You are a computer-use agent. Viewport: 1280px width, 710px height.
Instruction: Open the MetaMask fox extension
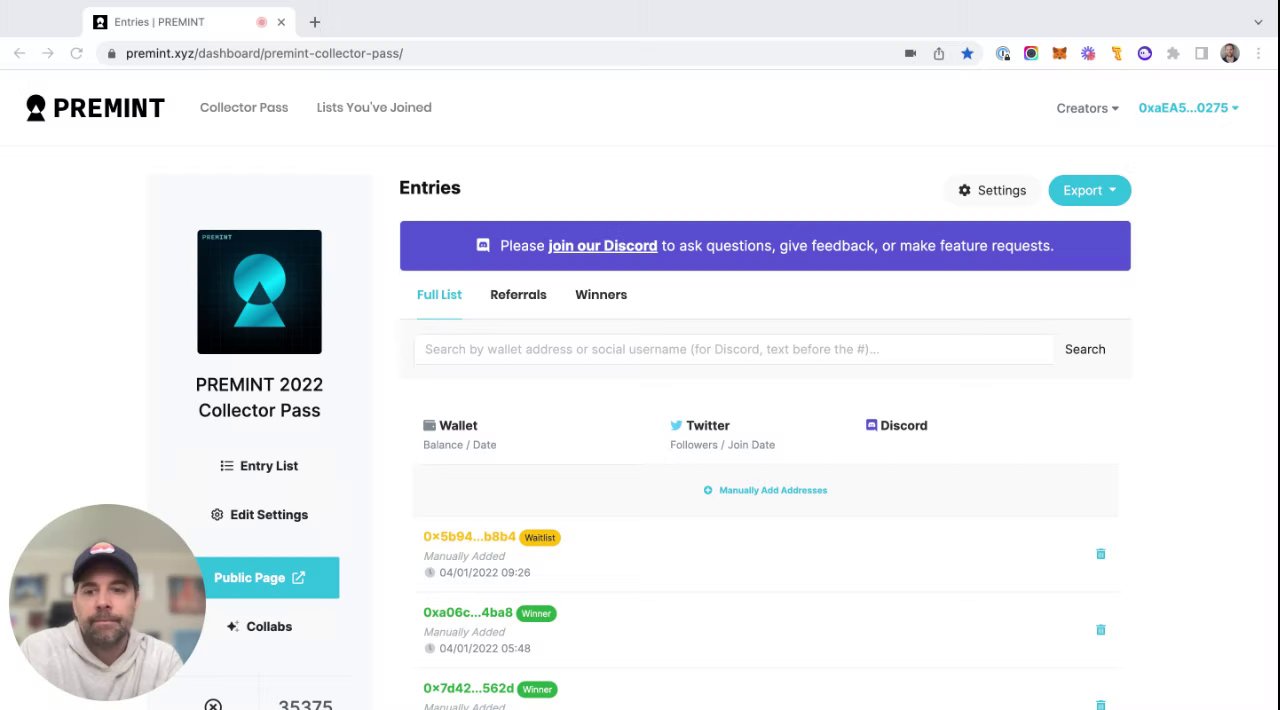click(x=1059, y=53)
